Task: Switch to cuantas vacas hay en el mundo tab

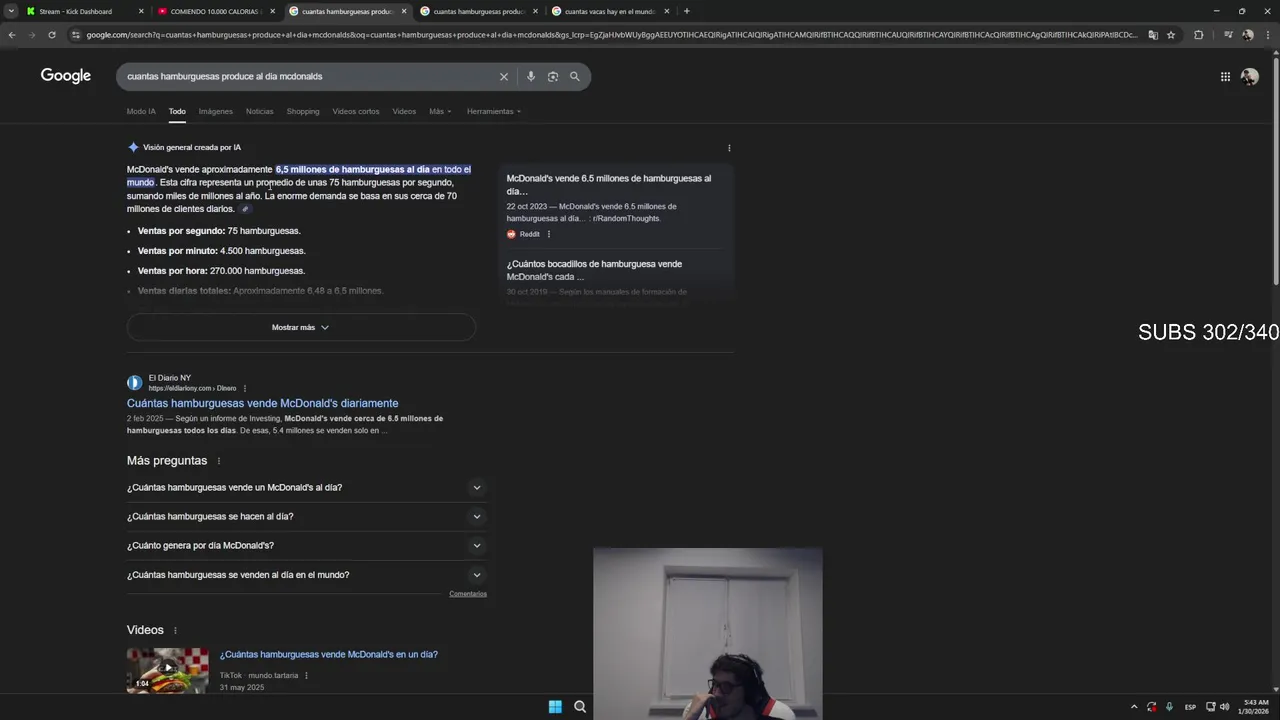Action: pos(610,11)
